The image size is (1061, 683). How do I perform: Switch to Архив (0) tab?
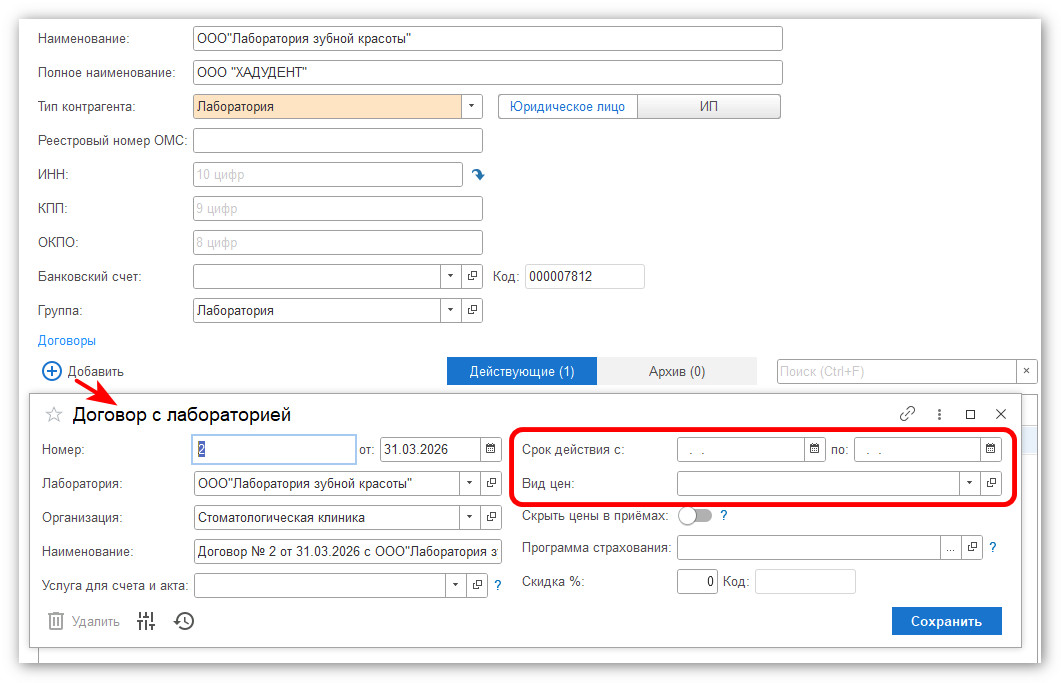[676, 371]
